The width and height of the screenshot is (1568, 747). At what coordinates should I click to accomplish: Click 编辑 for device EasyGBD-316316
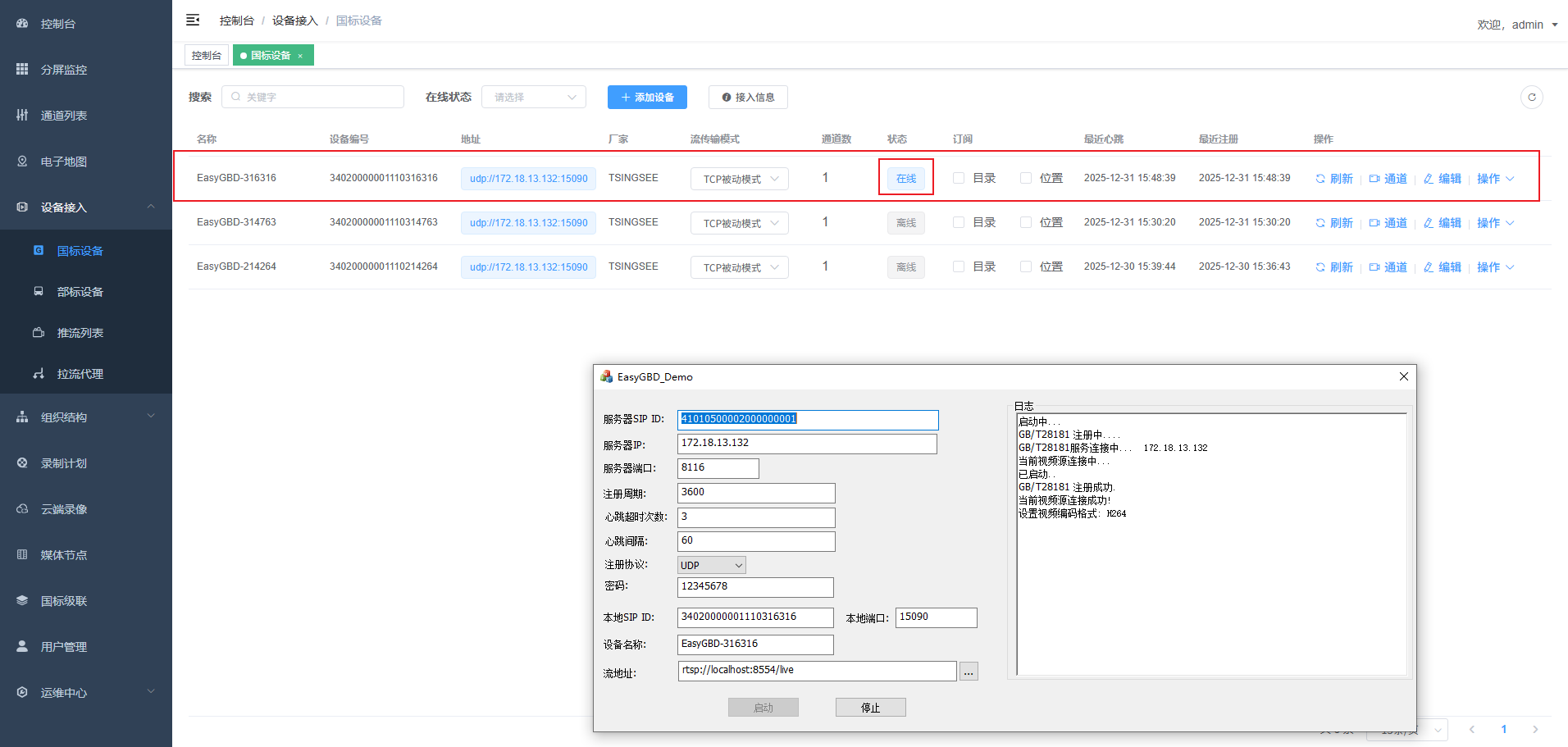pos(1443,179)
